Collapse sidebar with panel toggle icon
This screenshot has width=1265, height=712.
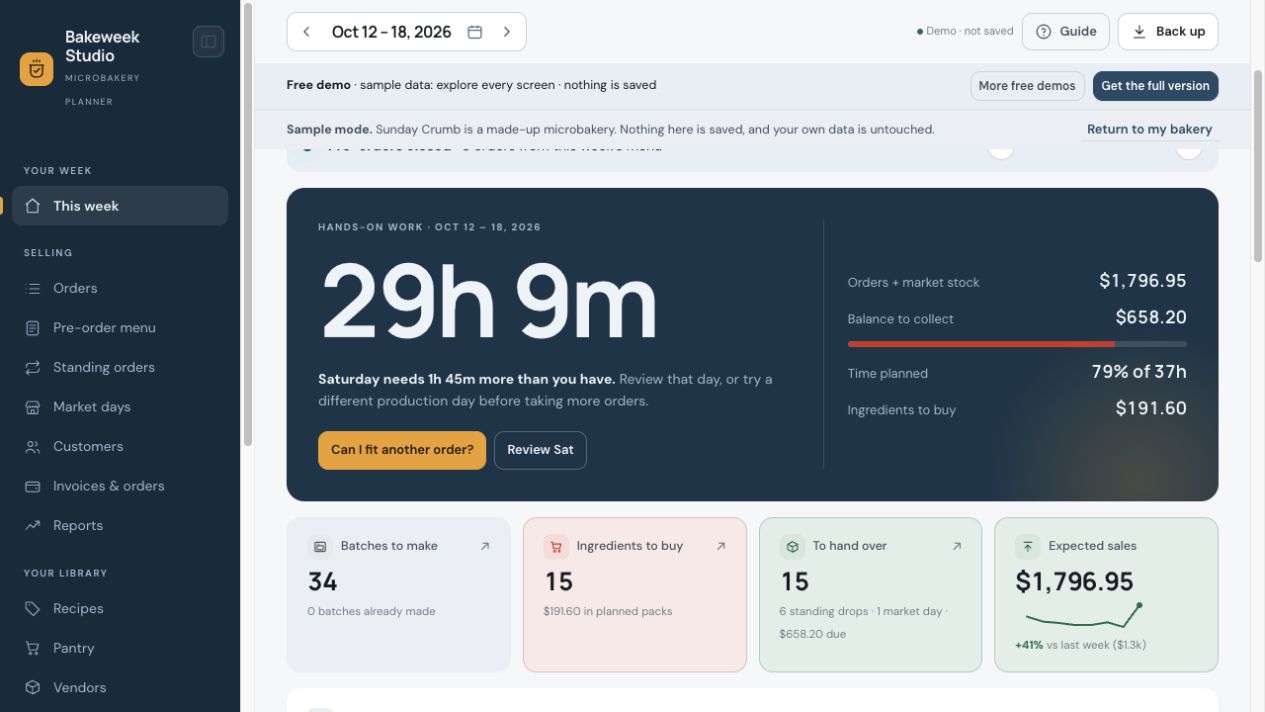coord(208,41)
